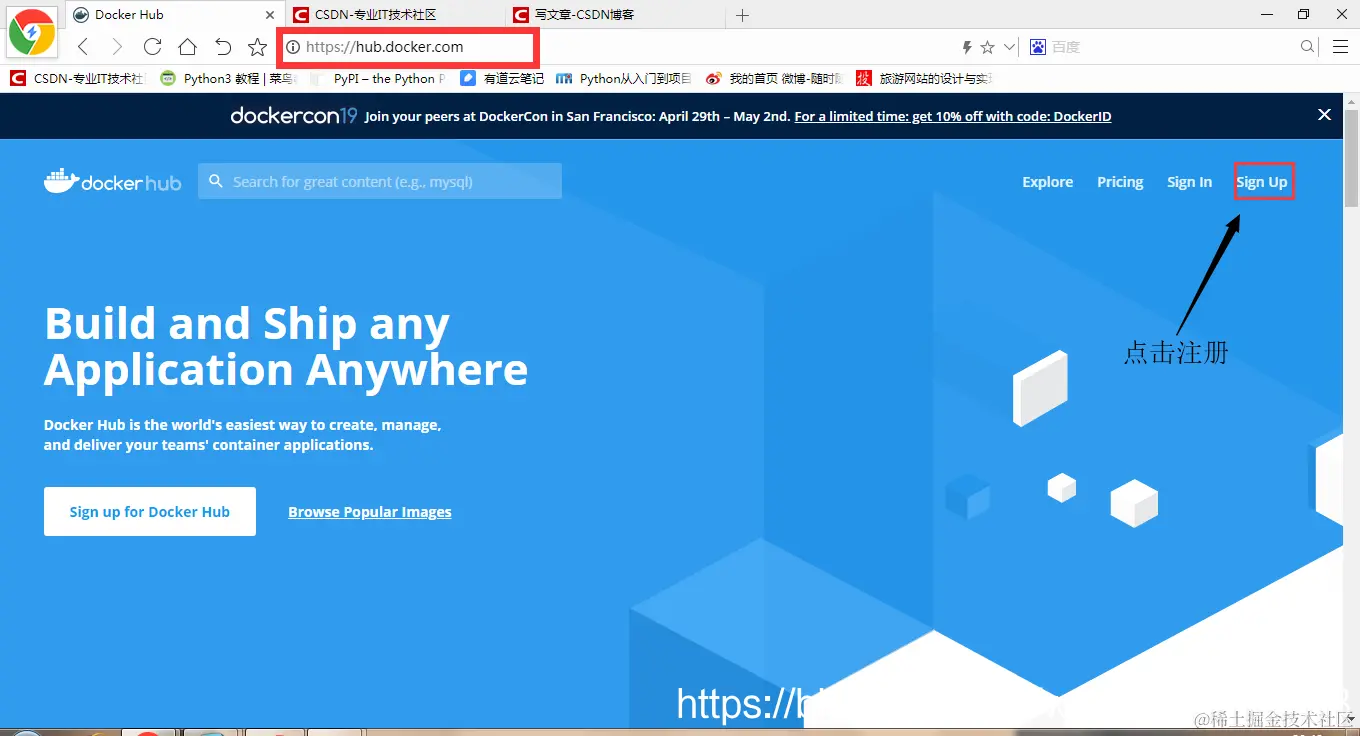Click the 百度 search input field

[1170, 47]
